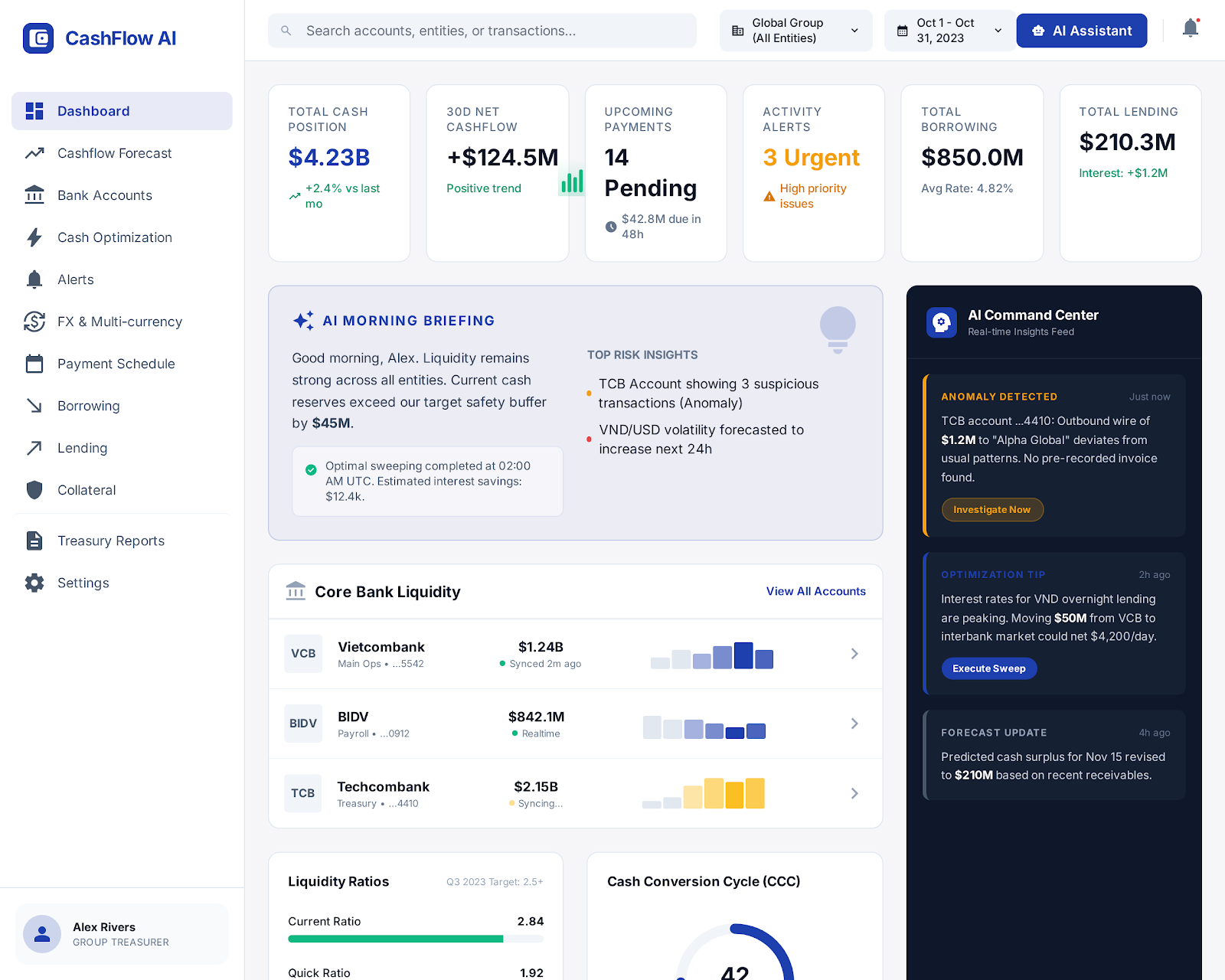Click the search magnifier icon
Screen dimensions: 1225x980
tap(286, 31)
